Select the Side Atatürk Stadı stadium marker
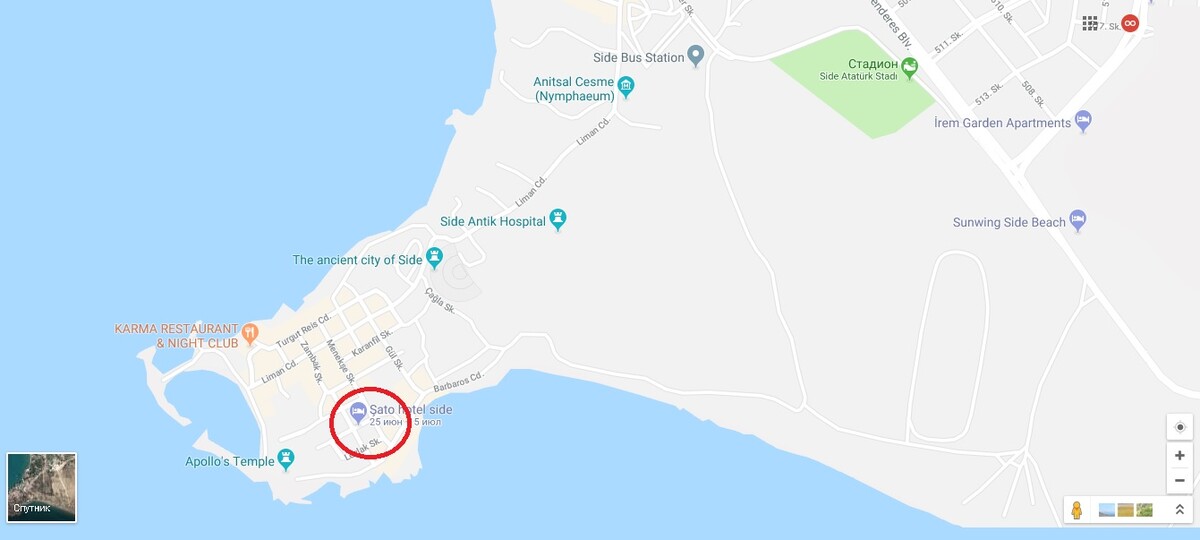 909,68
